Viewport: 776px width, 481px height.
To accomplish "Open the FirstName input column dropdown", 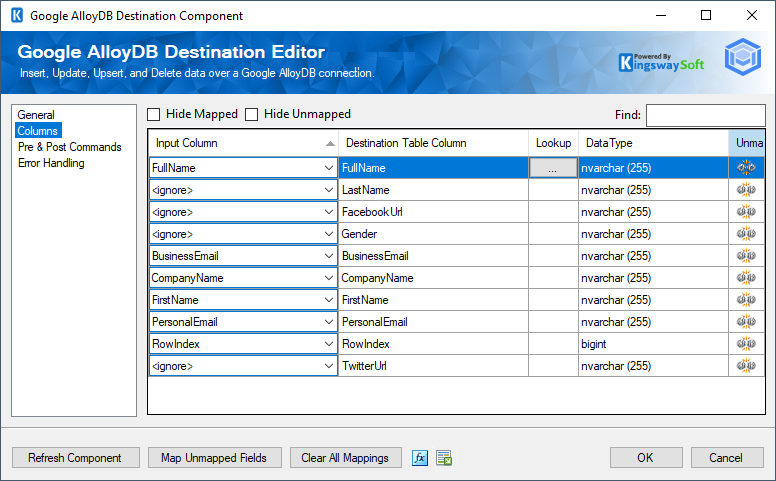I will (329, 300).
